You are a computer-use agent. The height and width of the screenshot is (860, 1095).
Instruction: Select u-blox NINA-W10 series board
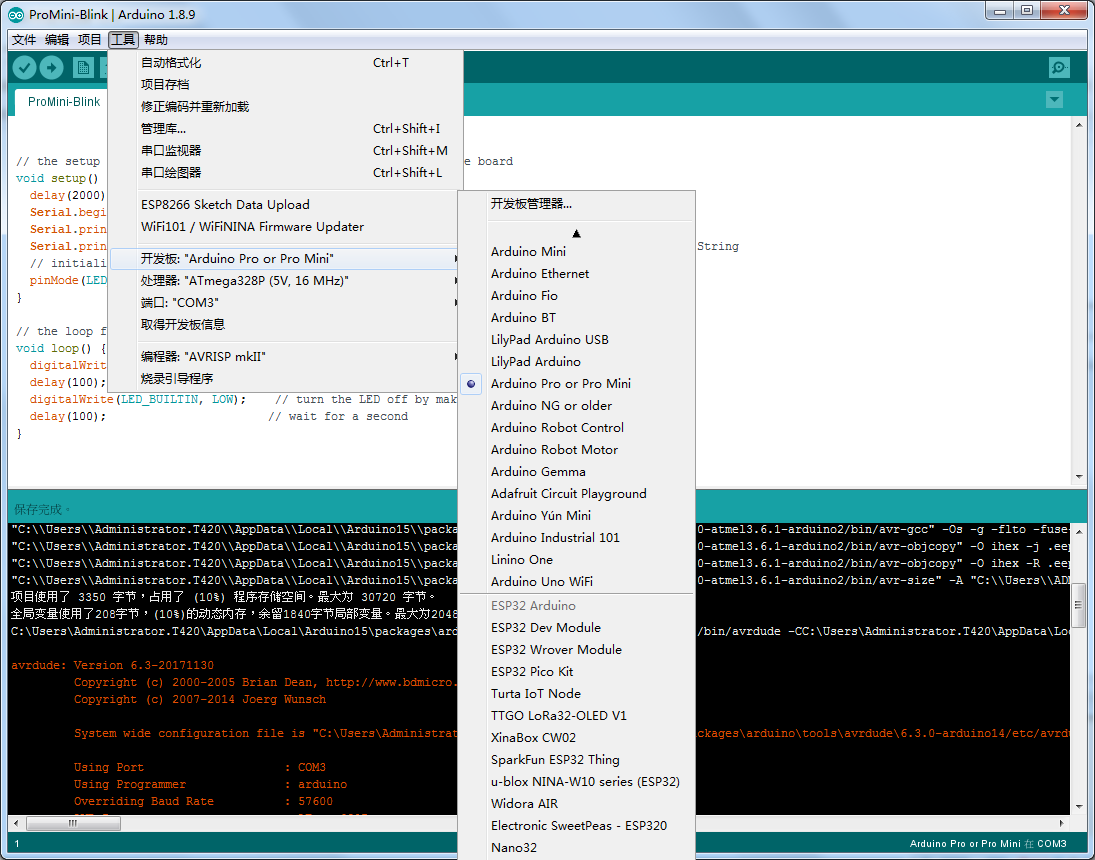577,782
